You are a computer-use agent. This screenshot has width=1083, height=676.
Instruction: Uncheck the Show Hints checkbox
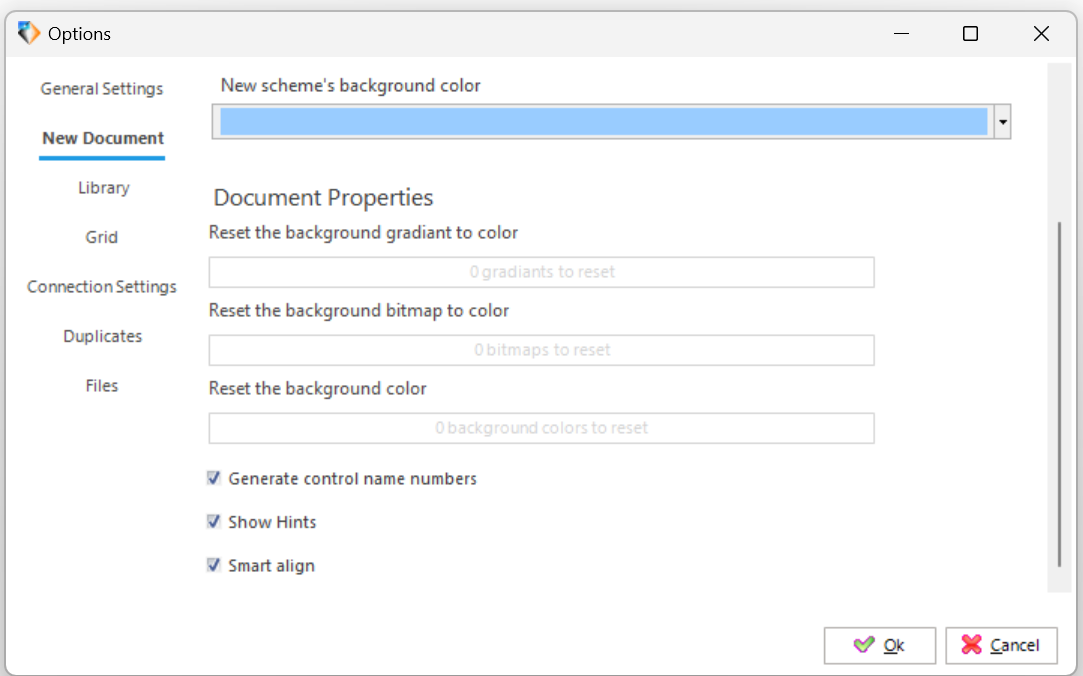coord(213,521)
